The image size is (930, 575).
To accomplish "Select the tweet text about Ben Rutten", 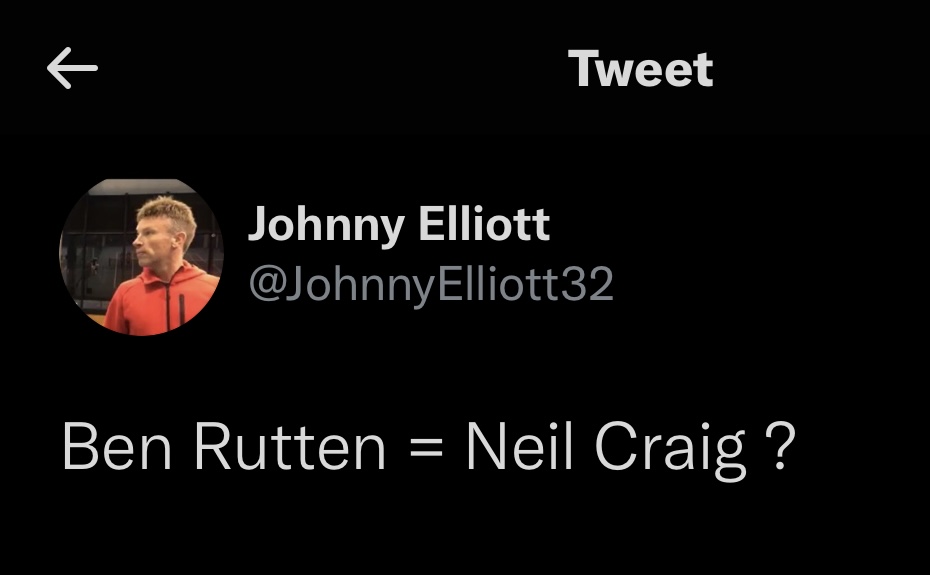I will point(428,449).
